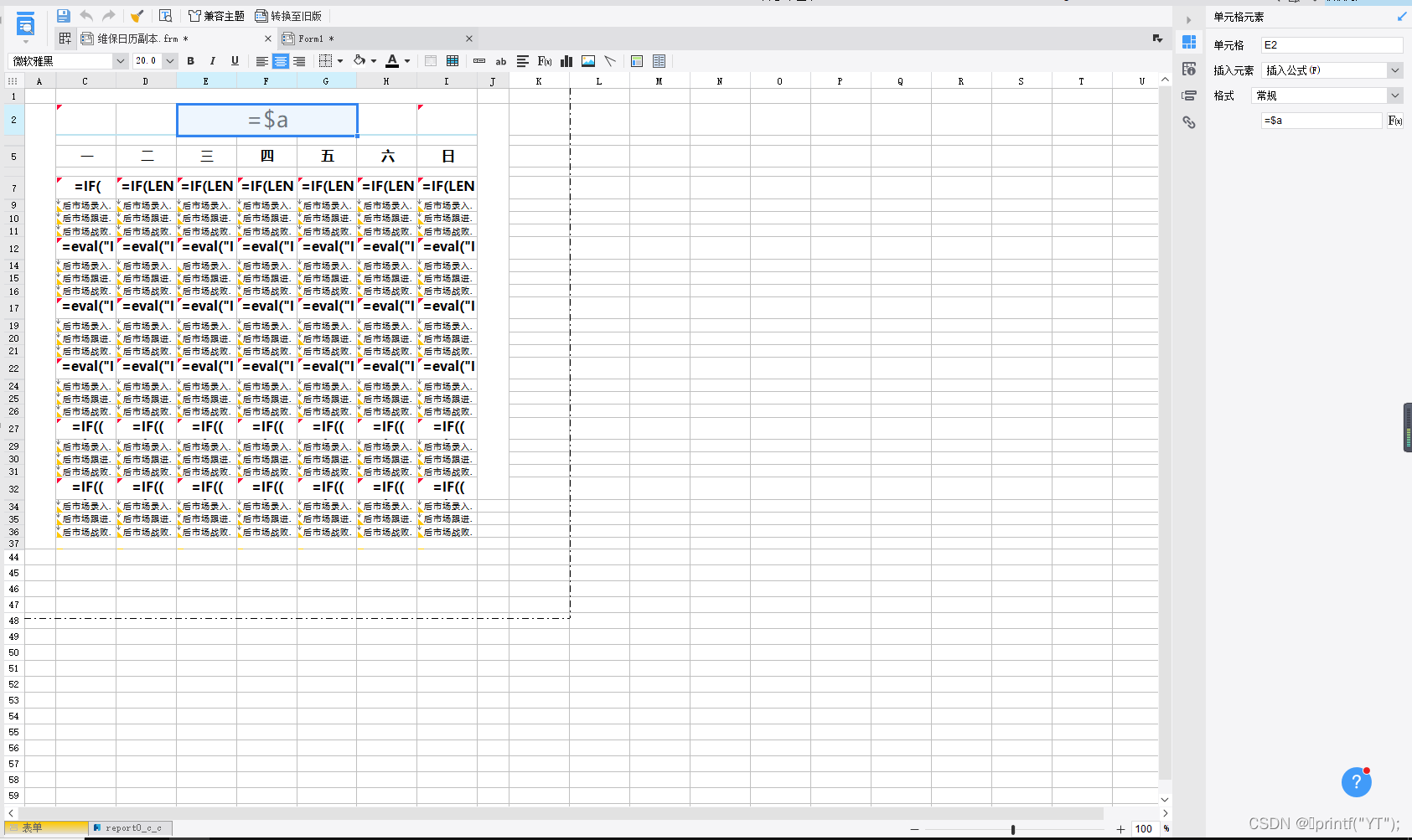Image resolution: width=1412 pixels, height=840 pixels.
Task: Click the formula field showing =$a
Action: [x=1321, y=121]
